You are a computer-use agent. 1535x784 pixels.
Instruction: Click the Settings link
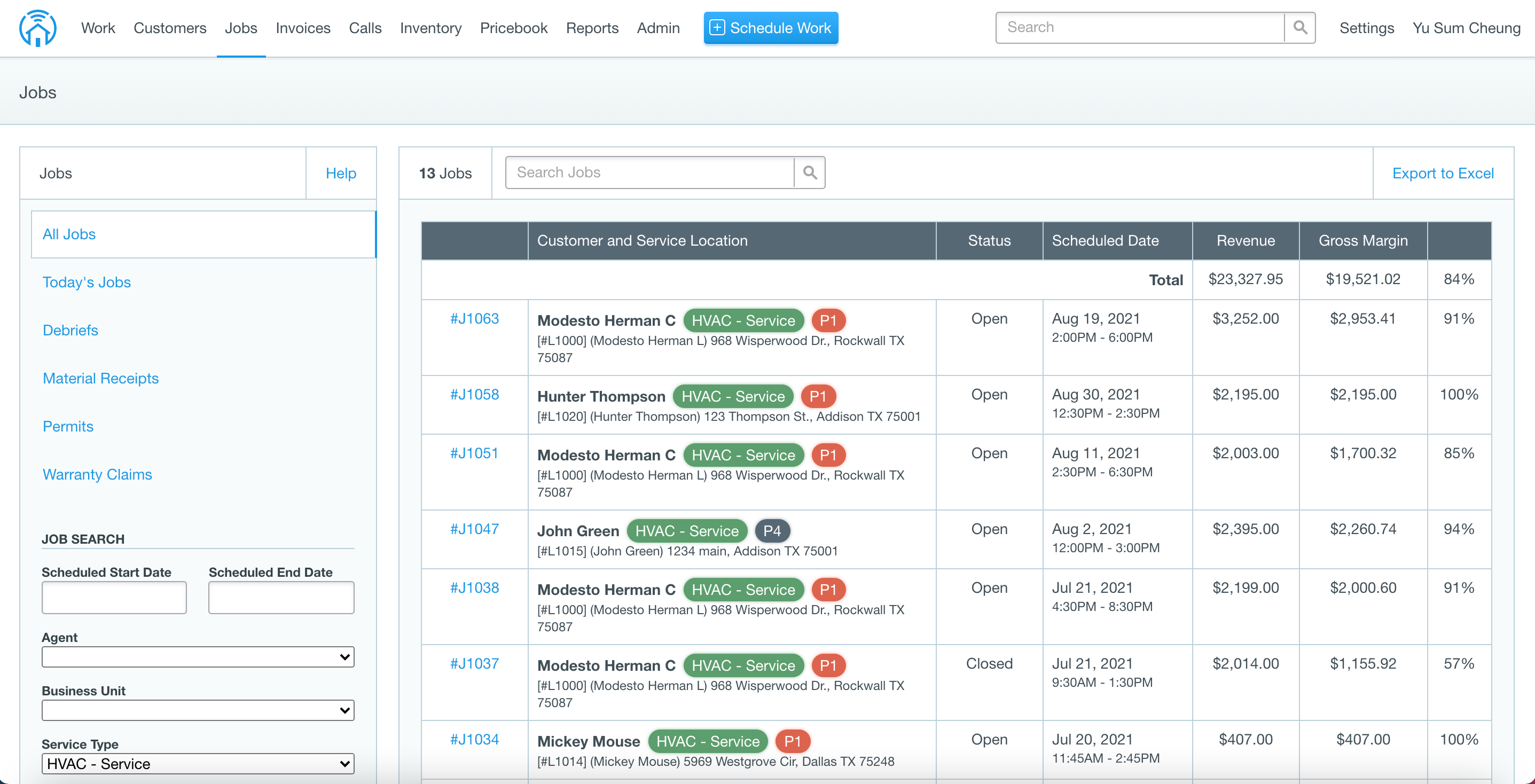pos(1366,28)
